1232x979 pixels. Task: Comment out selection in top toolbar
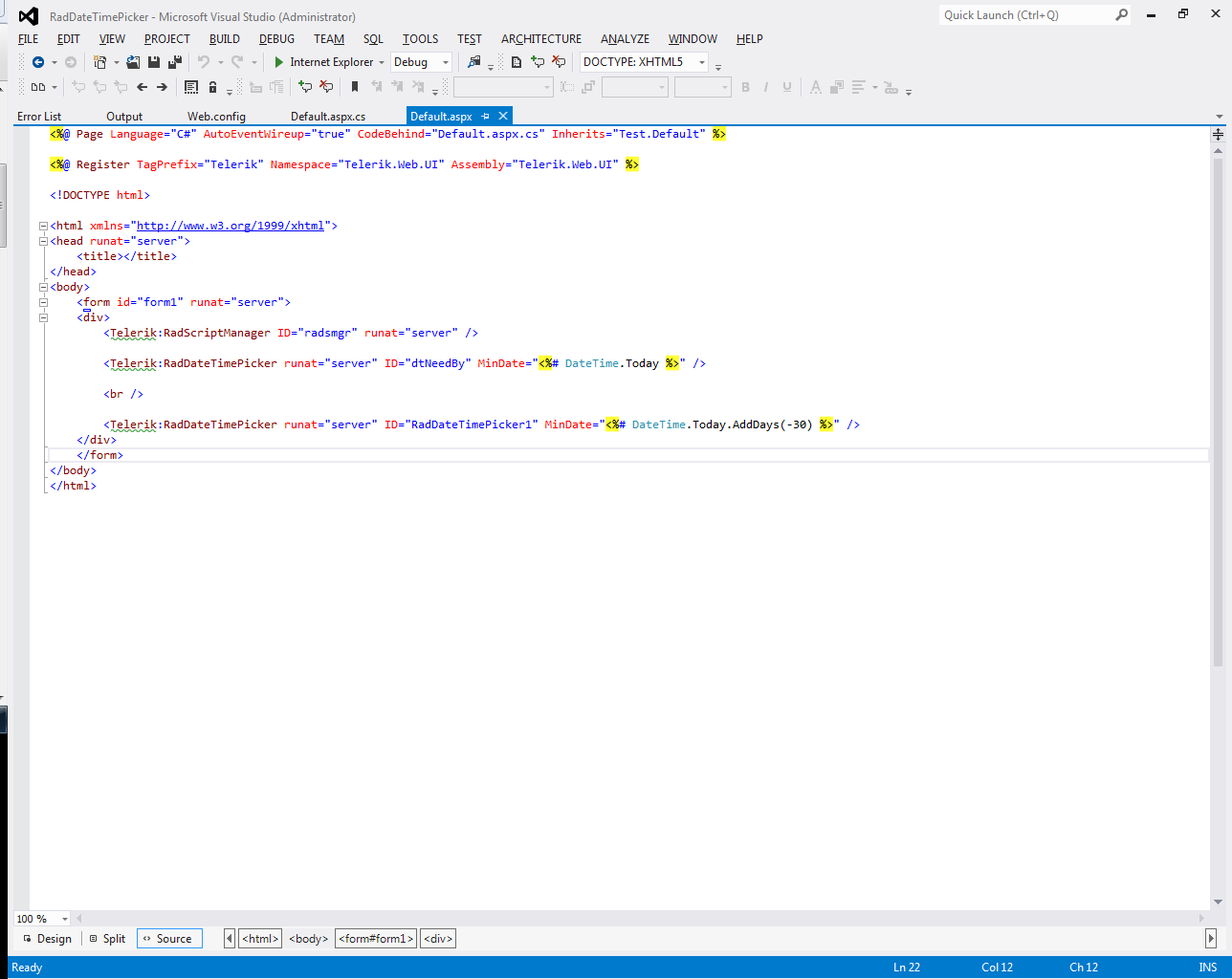coord(538,62)
